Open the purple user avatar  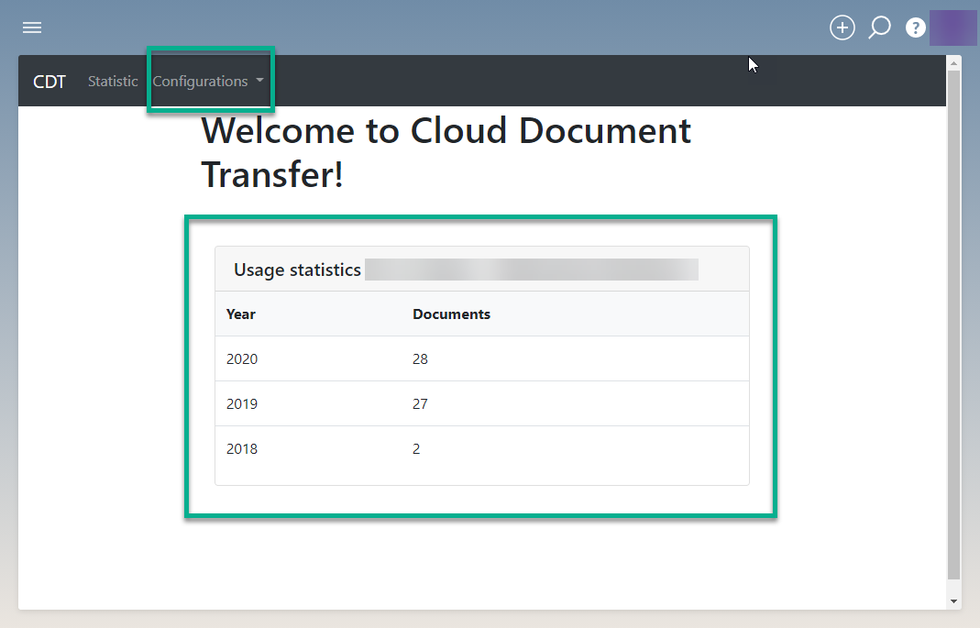pos(952,27)
